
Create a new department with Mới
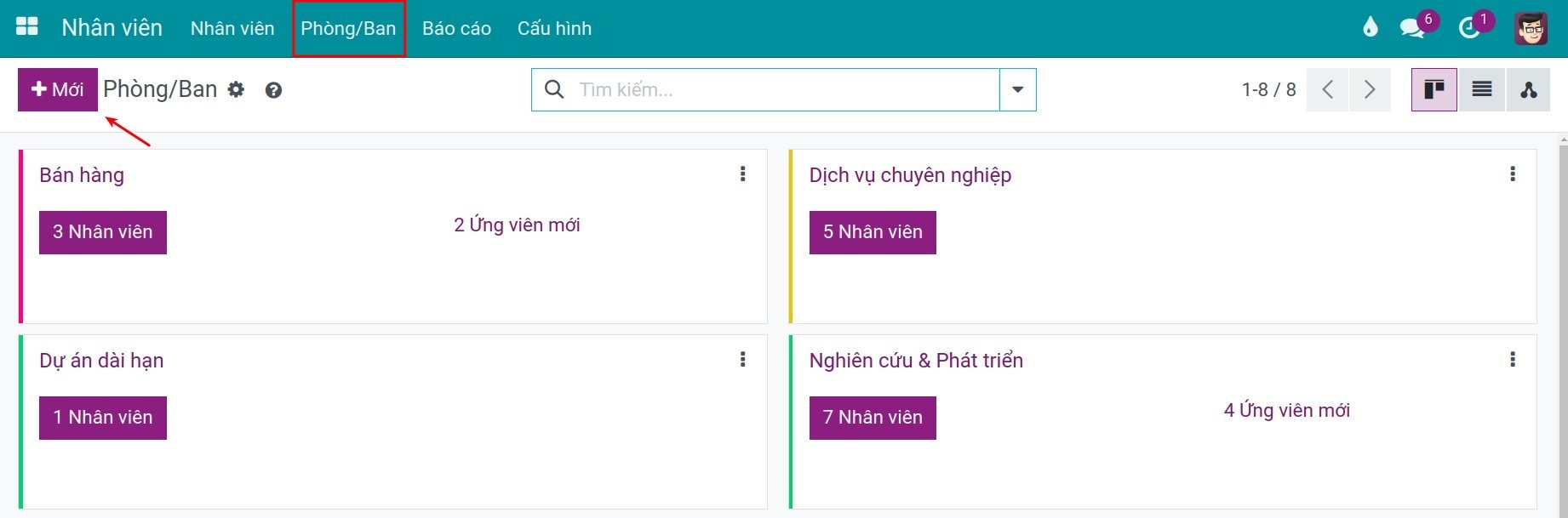tap(58, 89)
